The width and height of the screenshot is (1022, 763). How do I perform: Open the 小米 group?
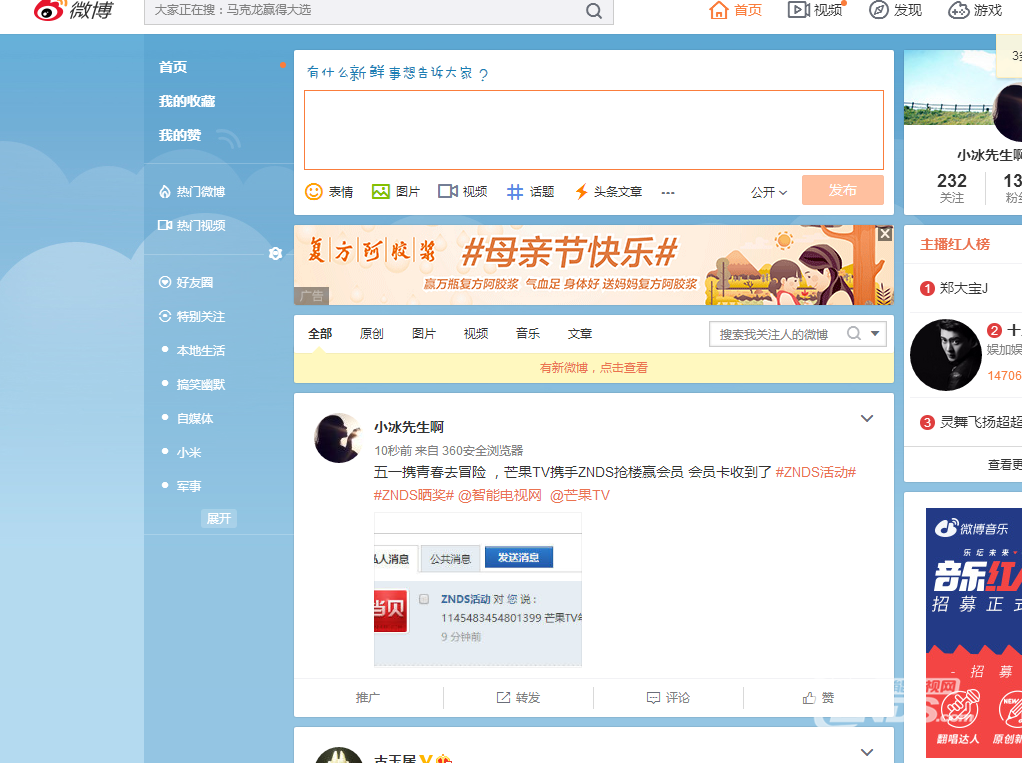(x=189, y=452)
